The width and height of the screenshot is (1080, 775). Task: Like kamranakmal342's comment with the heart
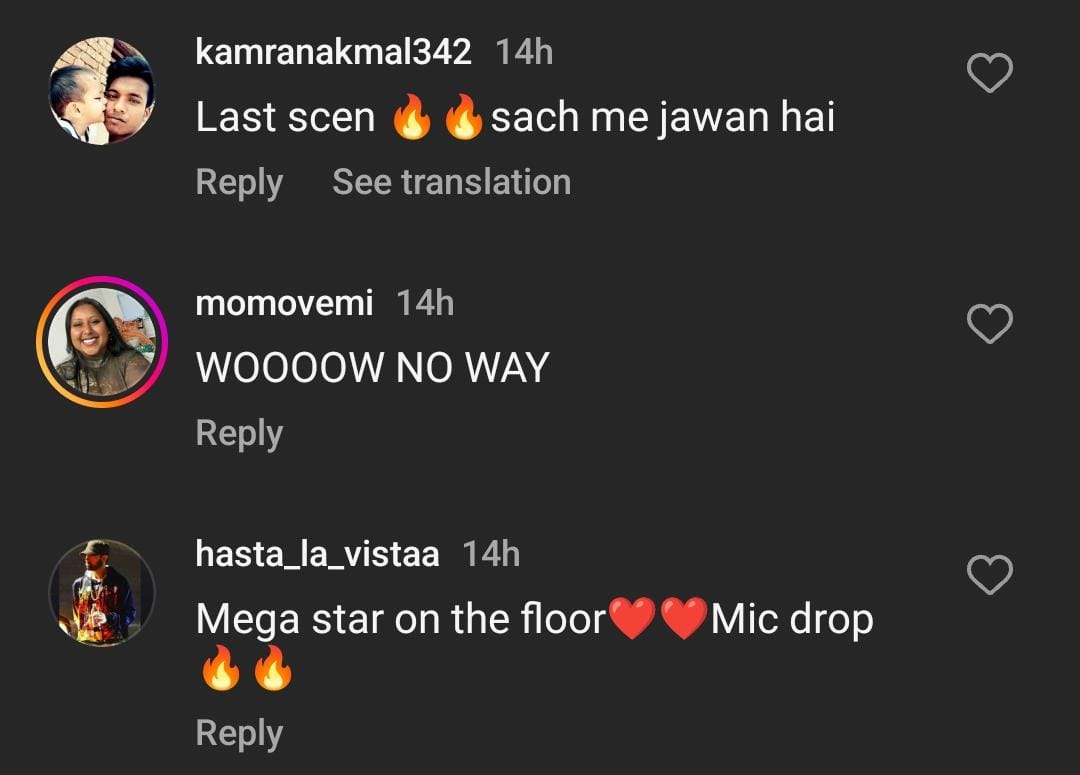point(990,73)
